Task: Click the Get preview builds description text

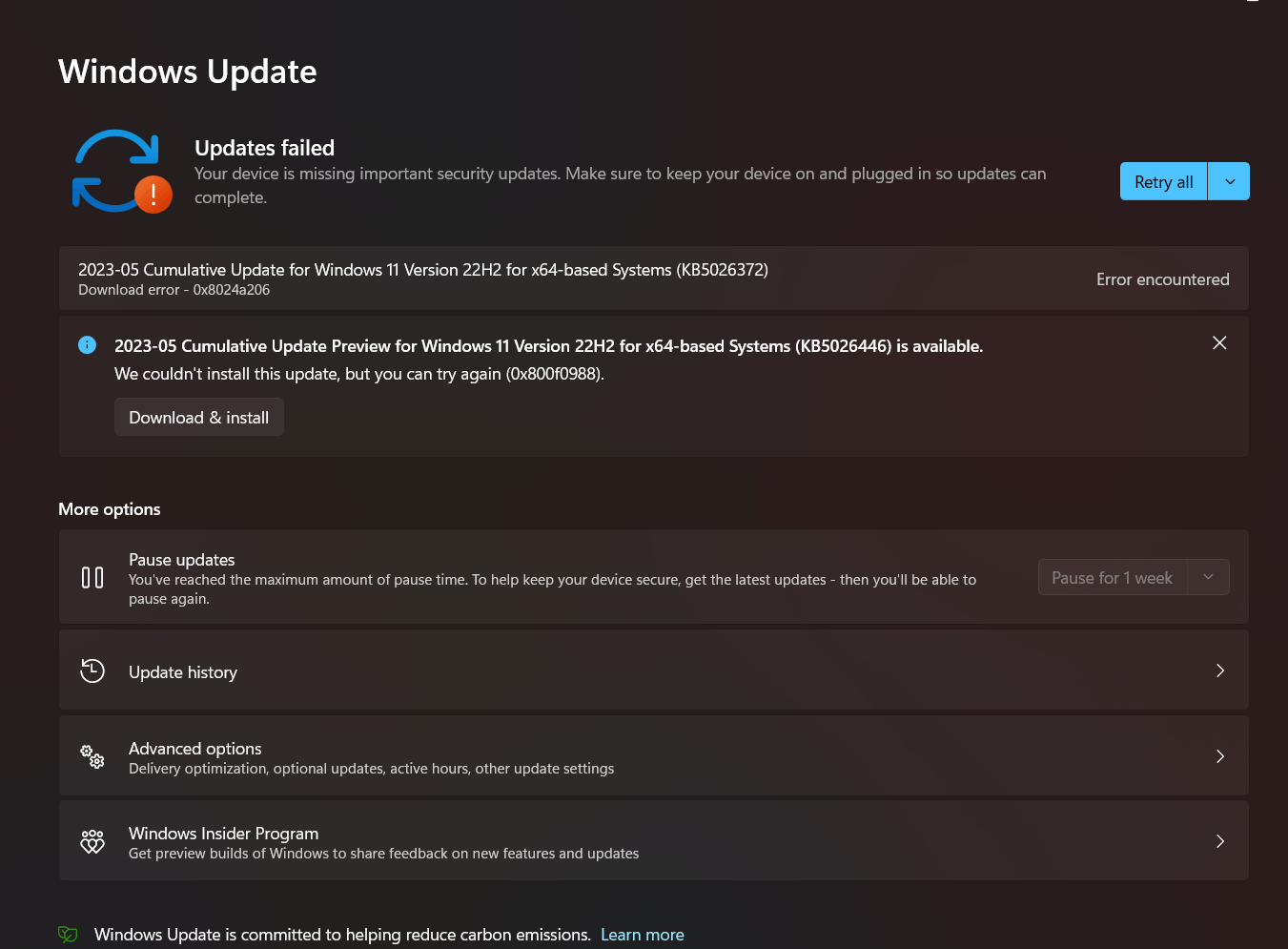Action: (384, 854)
